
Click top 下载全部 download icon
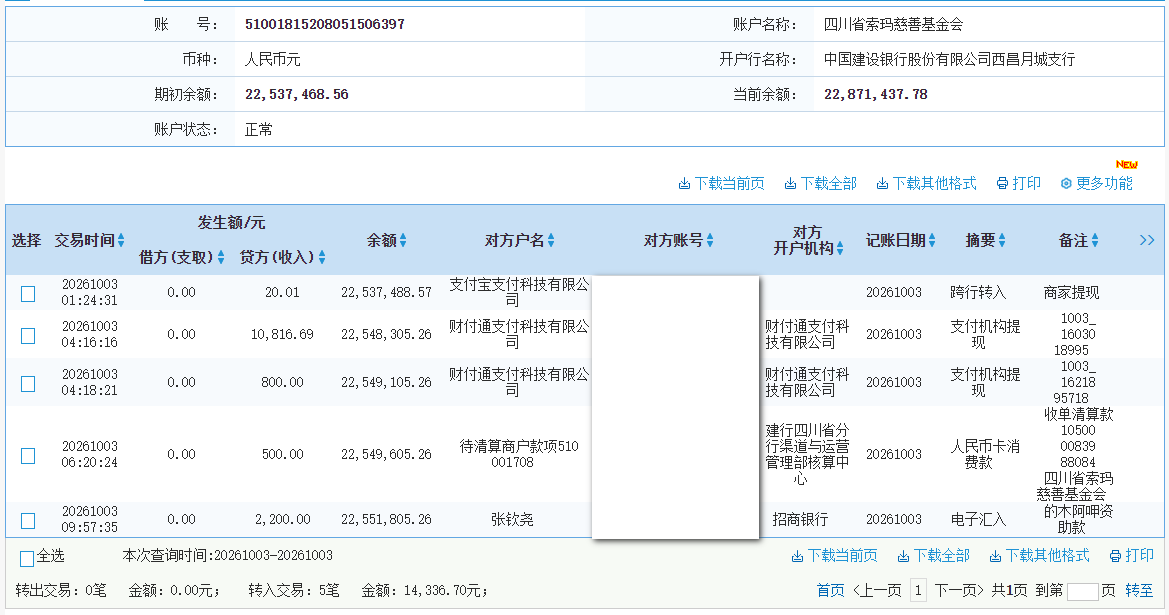coord(790,183)
